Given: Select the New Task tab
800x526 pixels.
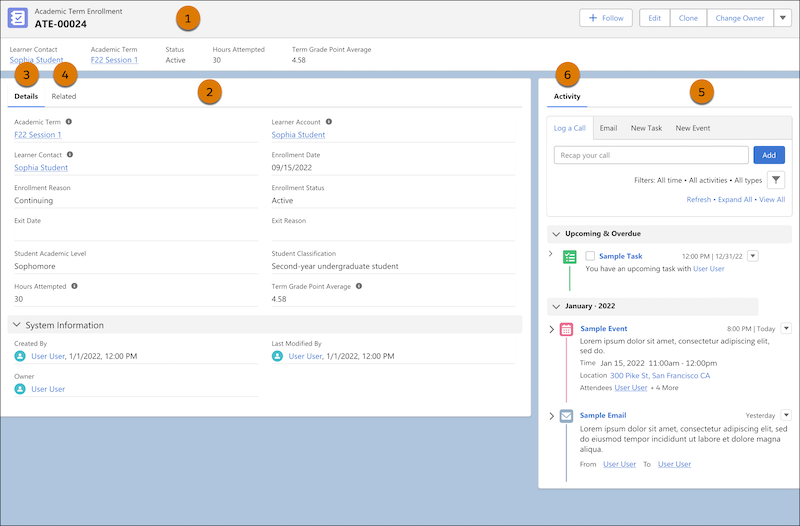Looking at the screenshot, I should (646, 128).
